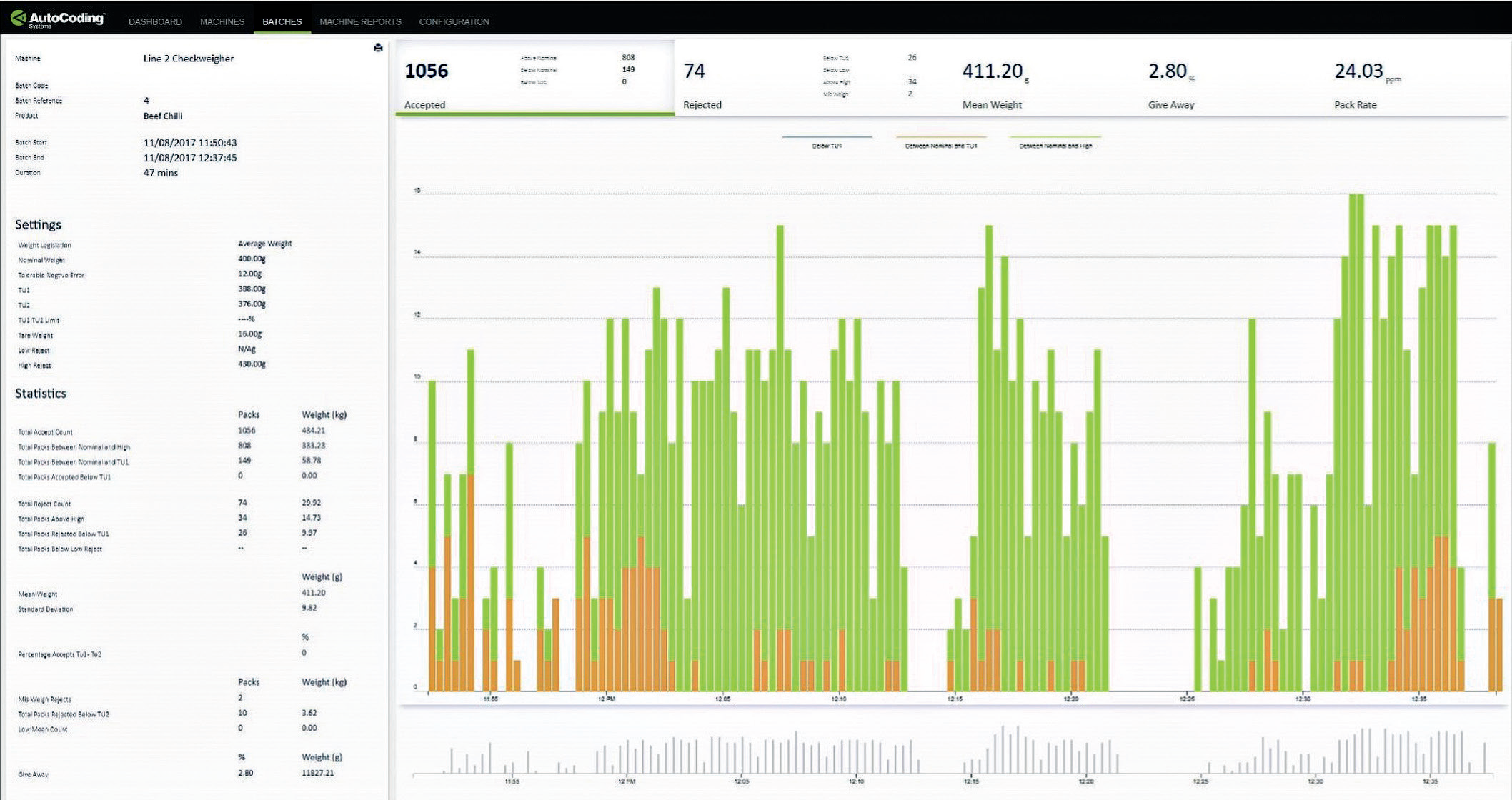Viewport: 1512px width, 800px height.
Task: Select the BATCHES tab
Action: pyautogui.click(x=281, y=21)
